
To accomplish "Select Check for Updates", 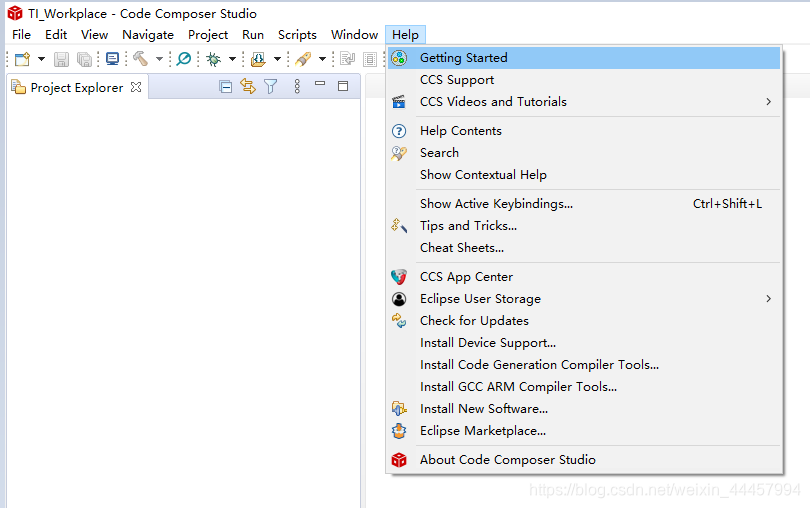I will coord(583,320).
